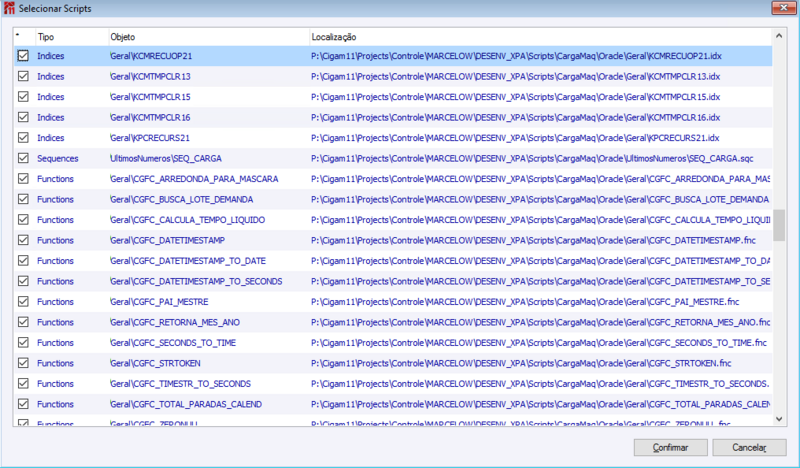
Task: Click the Confirmar button
Action: (x=670, y=448)
